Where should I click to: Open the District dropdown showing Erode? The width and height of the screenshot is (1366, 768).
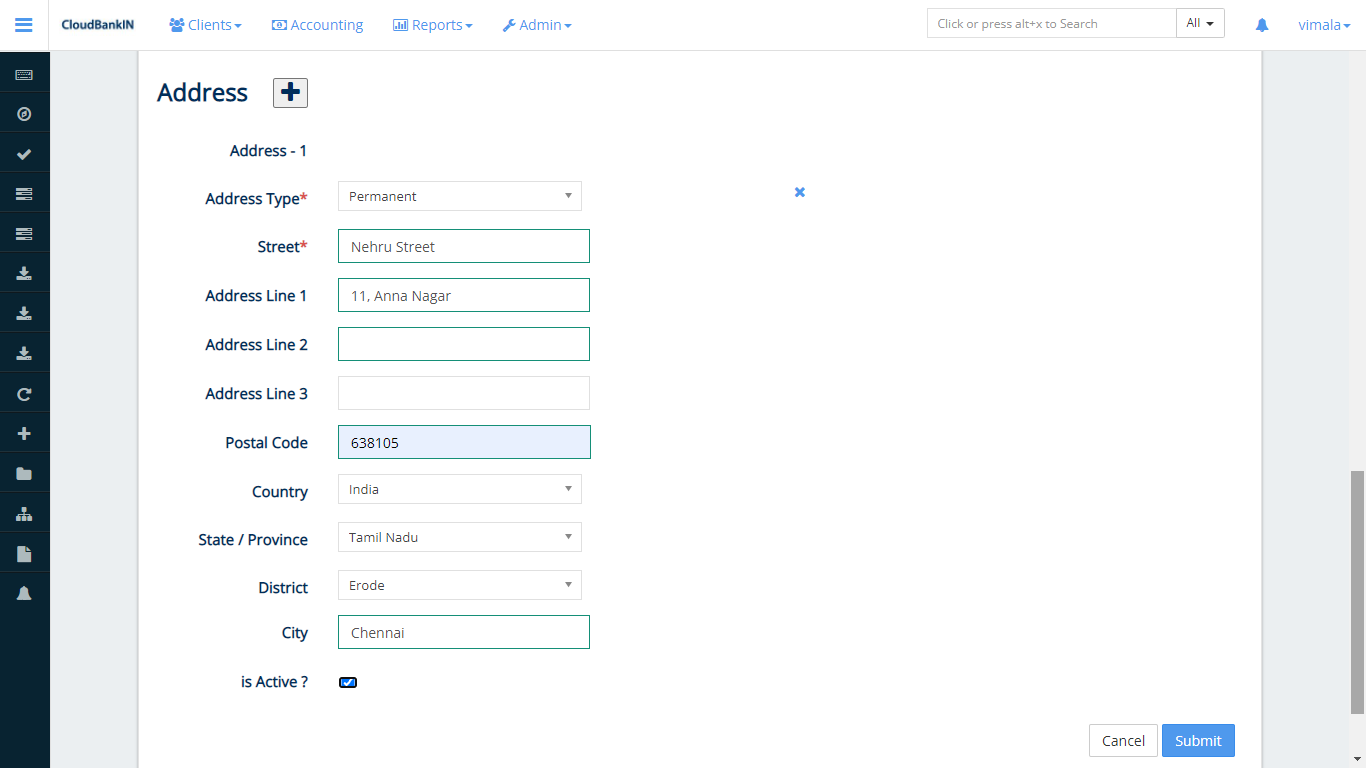[459, 585]
